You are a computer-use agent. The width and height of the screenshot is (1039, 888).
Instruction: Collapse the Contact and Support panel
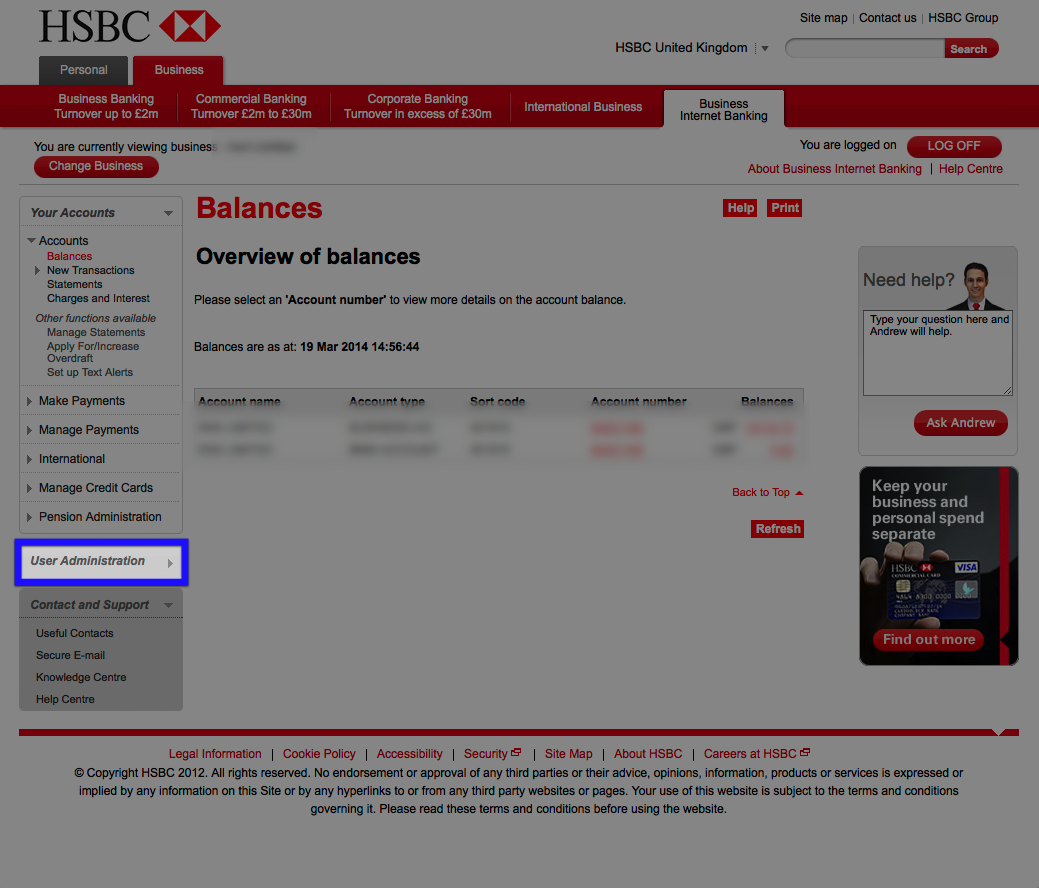point(168,606)
